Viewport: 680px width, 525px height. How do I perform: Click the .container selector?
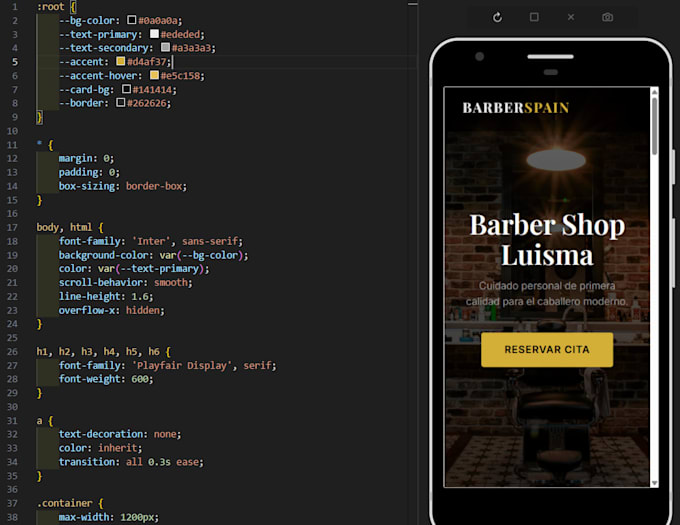point(65,503)
